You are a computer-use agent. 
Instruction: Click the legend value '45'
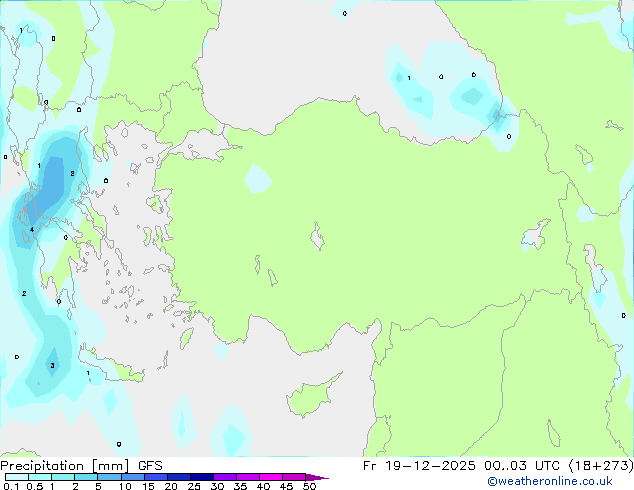(x=286, y=486)
